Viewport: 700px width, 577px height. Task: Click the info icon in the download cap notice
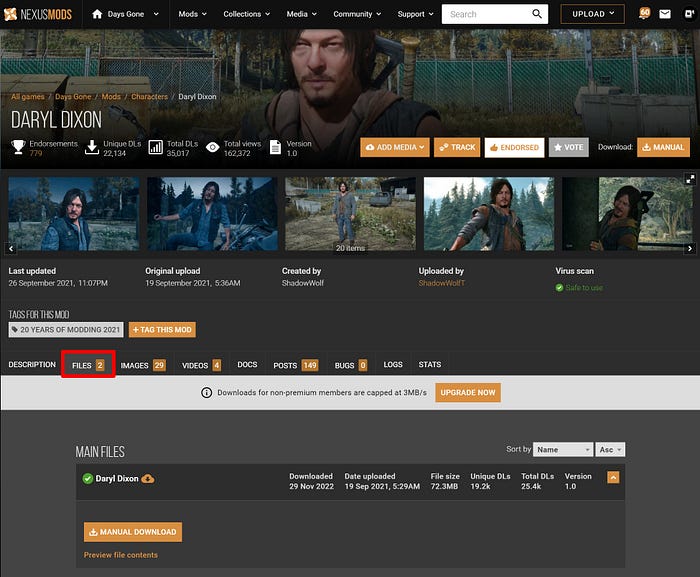pyautogui.click(x=206, y=393)
